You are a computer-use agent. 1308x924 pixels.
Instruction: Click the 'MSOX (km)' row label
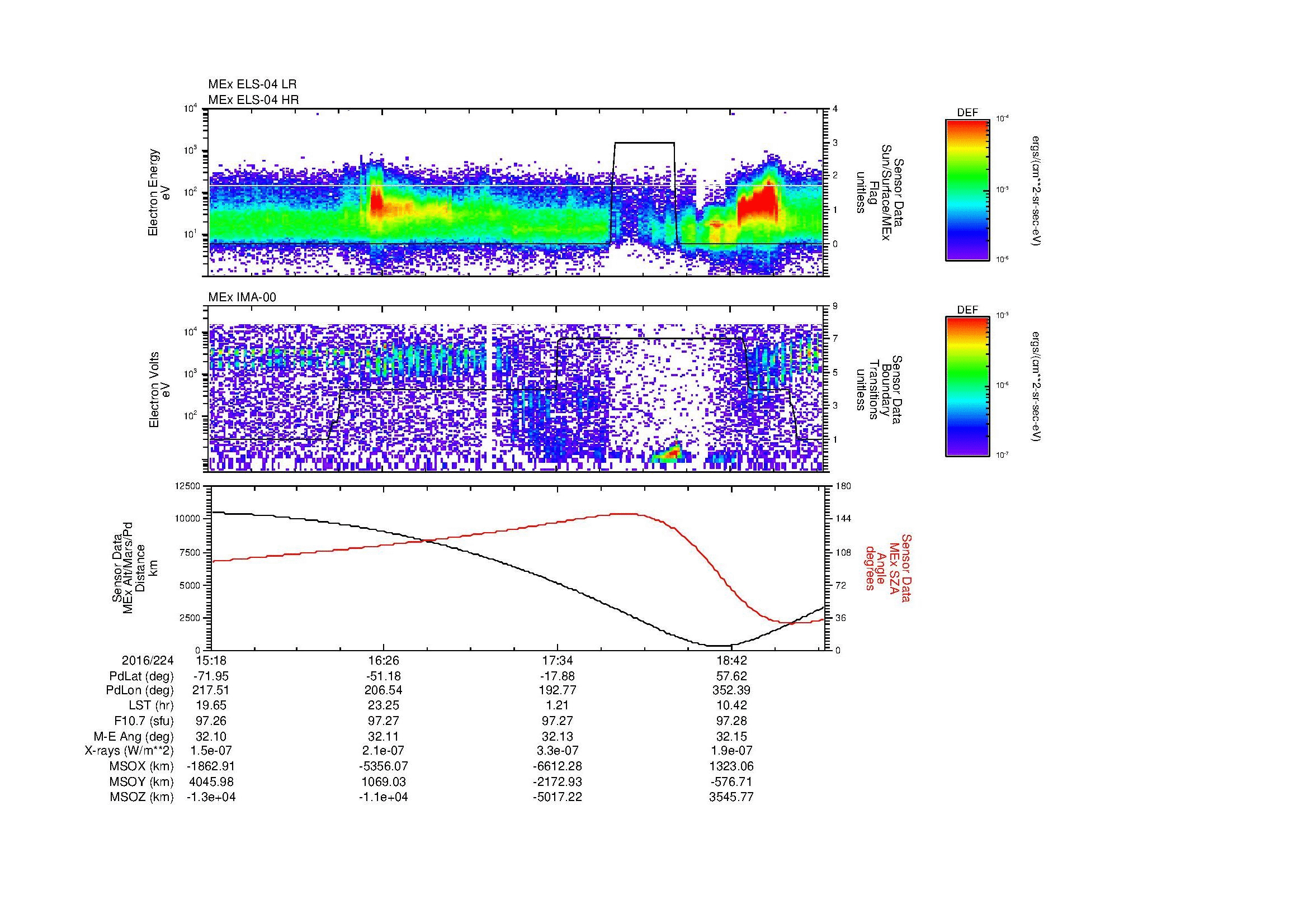click(142, 766)
